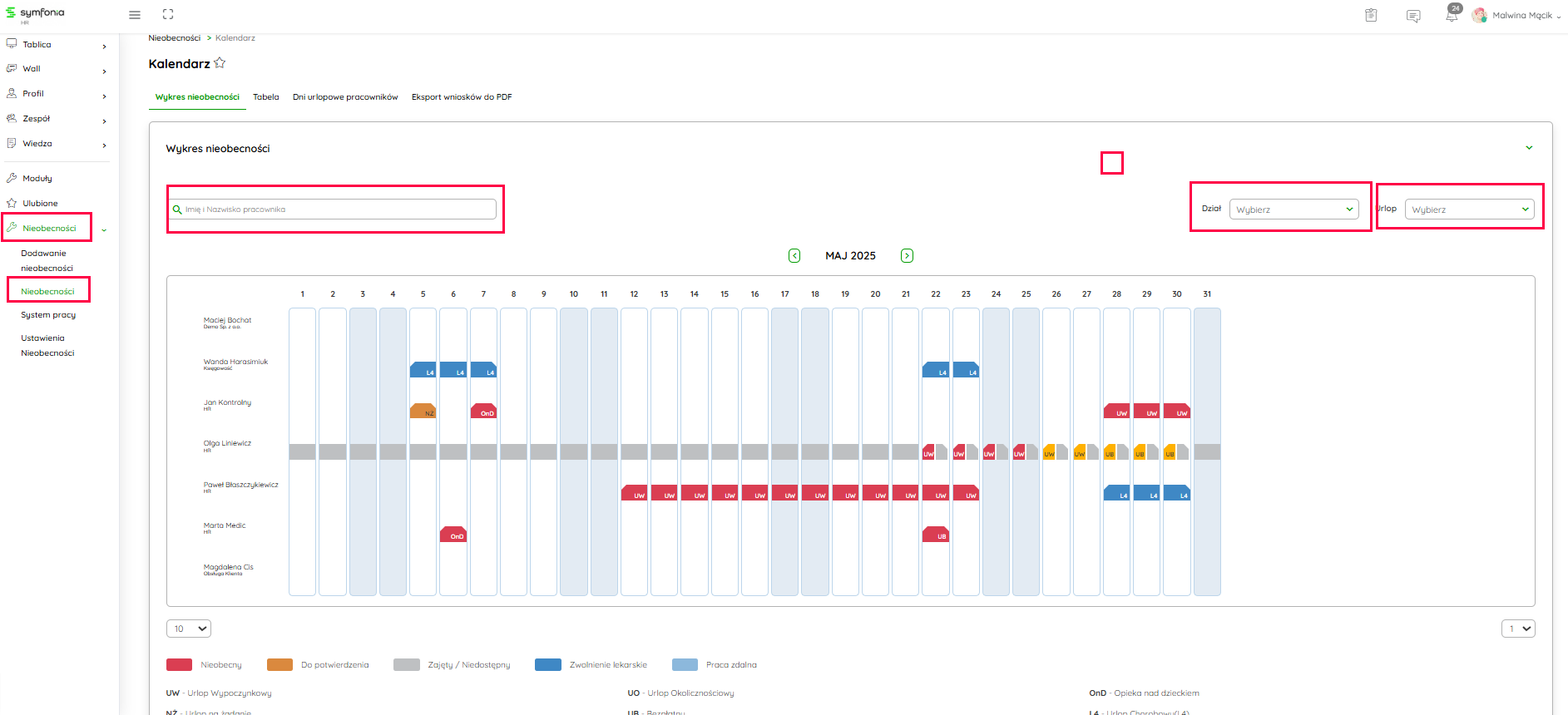Open the rows-per-page dropdown showing 10

tap(189, 629)
